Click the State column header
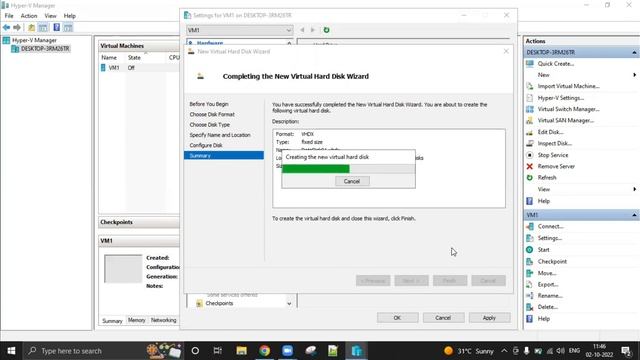The width and height of the screenshot is (640, 360). pyautogui.click(x=134, y=58)
